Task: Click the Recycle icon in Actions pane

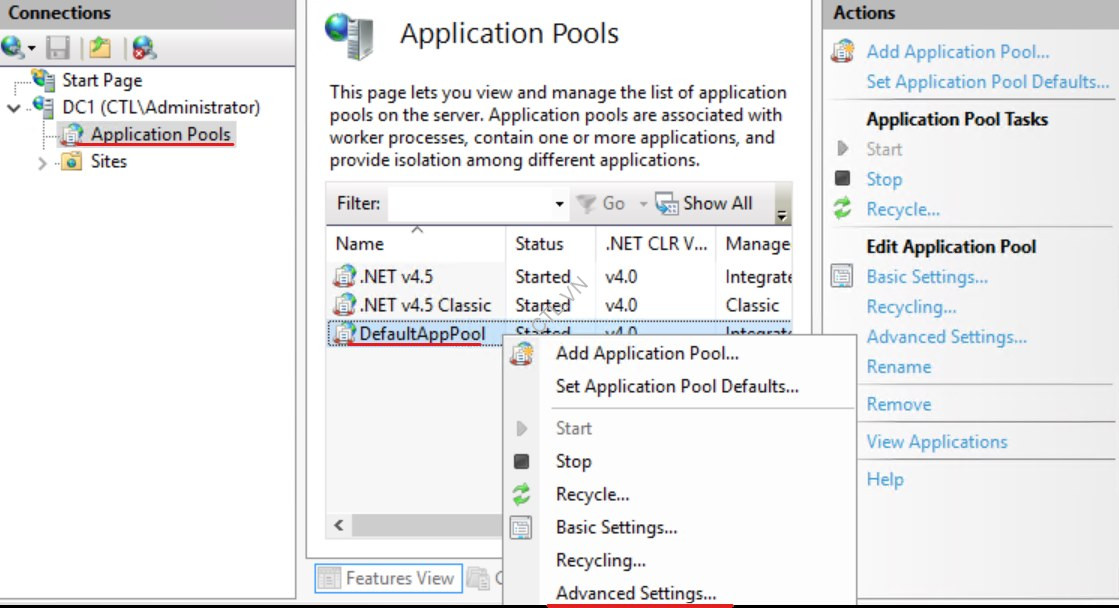Action: tap(843, 209)
